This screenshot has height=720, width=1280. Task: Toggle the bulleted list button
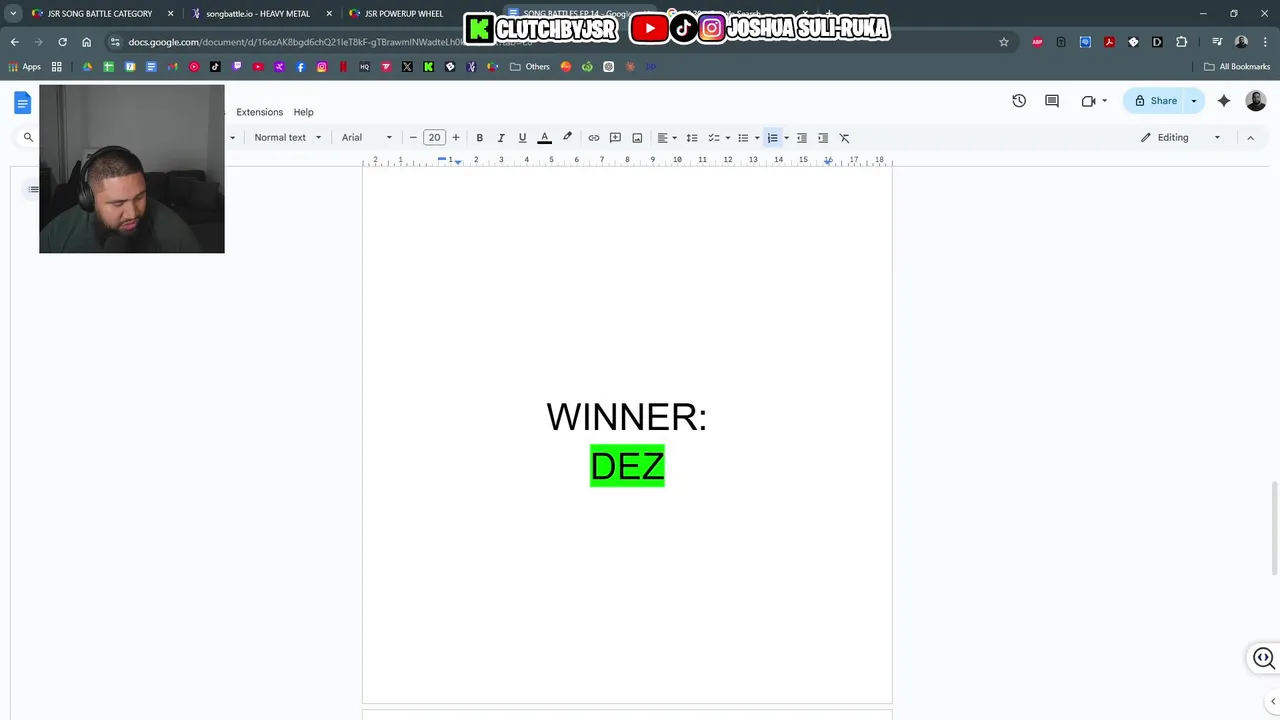[743, 138]
